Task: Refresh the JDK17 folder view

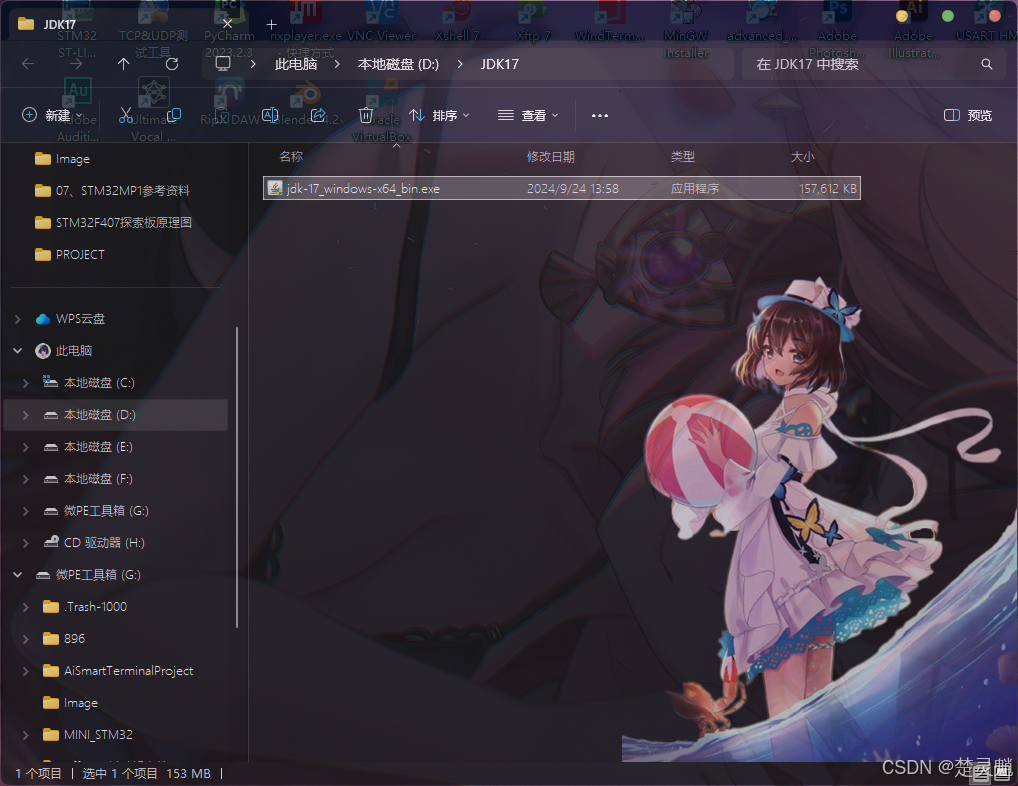Action: (172, 64)
